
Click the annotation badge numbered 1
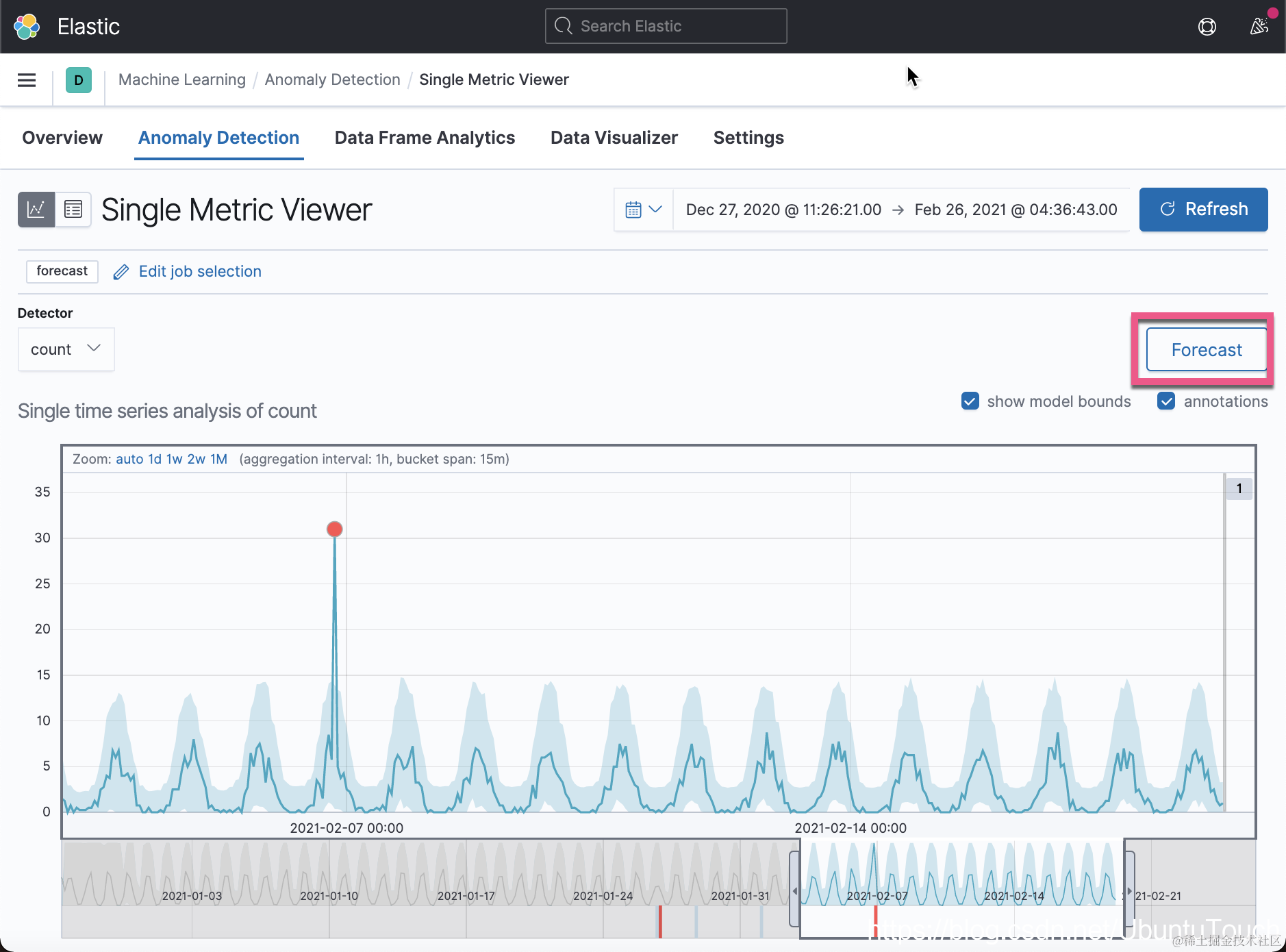coord(1239,488)
